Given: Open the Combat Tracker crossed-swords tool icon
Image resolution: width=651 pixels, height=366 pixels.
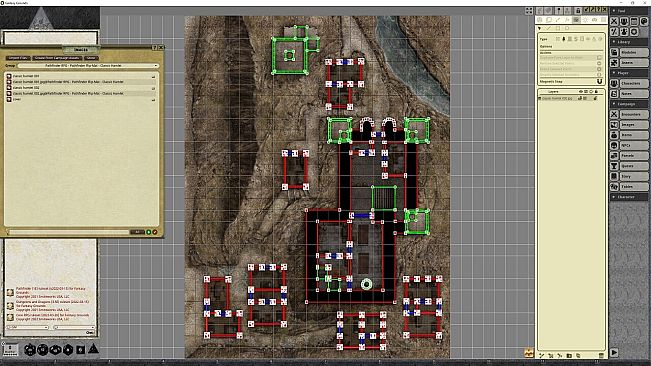Looking at the screenshot, I should [614, 22].
